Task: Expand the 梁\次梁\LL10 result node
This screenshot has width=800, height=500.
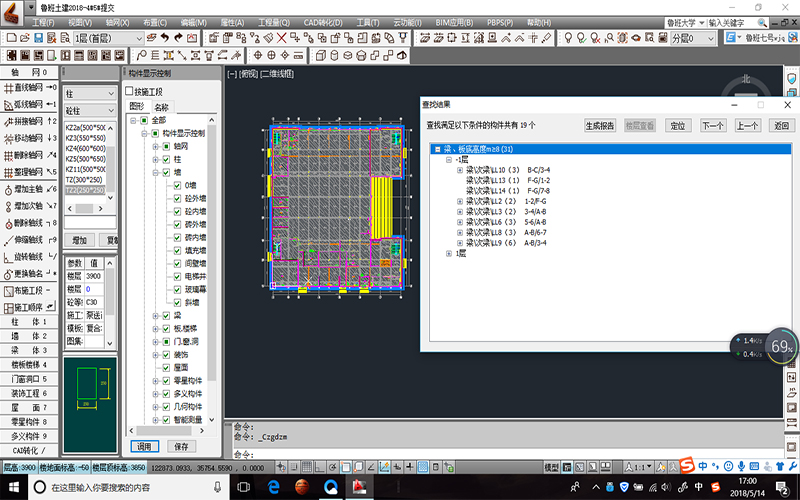Action: click(x=460, y=170)
